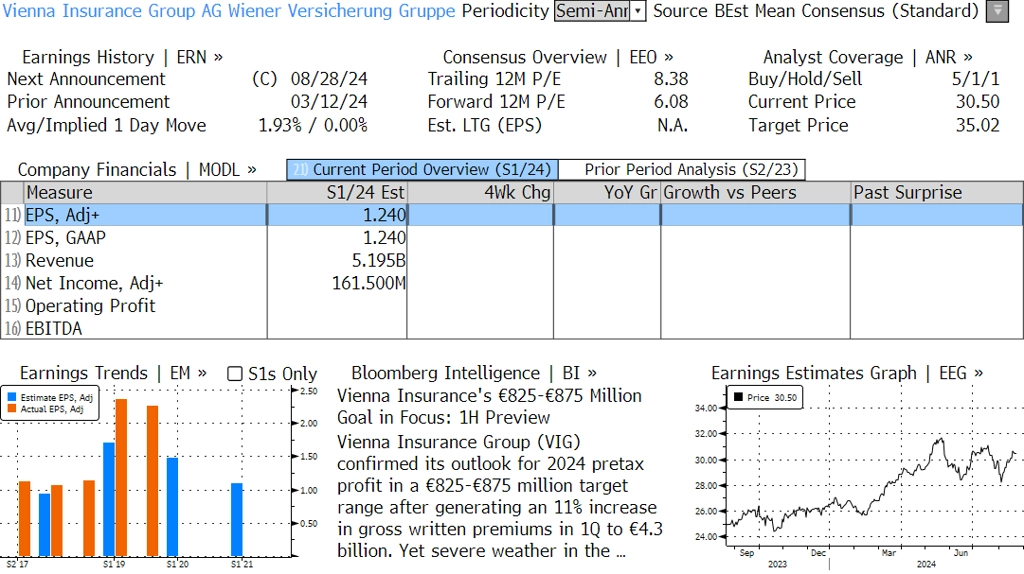Click the Measure column header
Image resolution: width=1024 pixels, height=574 pixels.
[145, 193]
